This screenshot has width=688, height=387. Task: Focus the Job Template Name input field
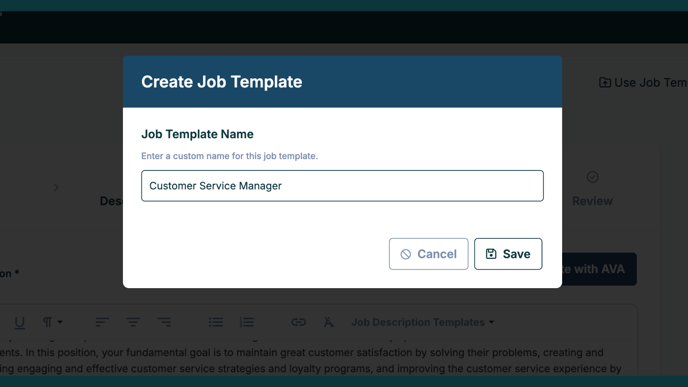pyautogui.click(x=342, y=186)
